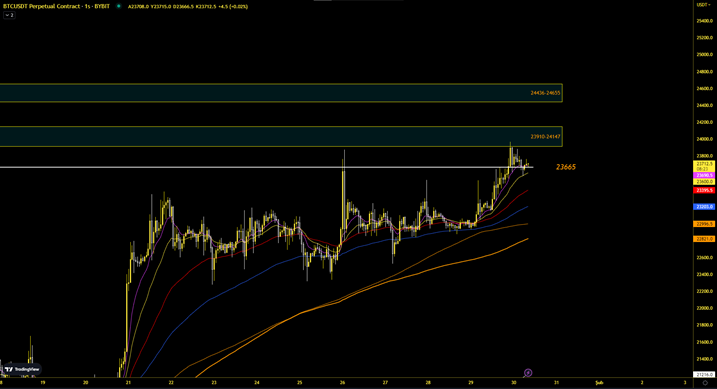717x389 pixels.
Task: Click the OHLC values readout in header
Action: tap(187, 6)
